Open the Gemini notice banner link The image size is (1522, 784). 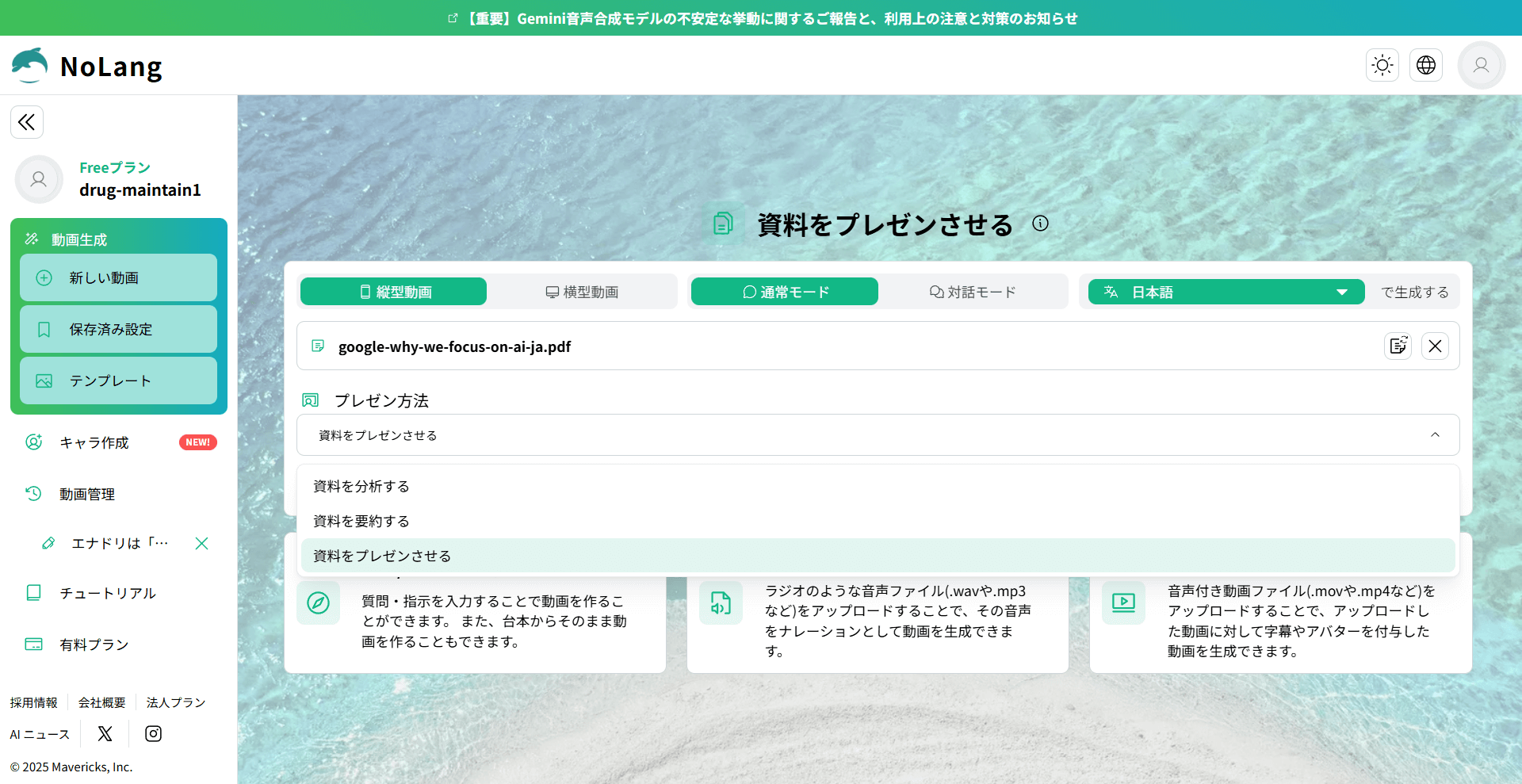click(761, 18)
